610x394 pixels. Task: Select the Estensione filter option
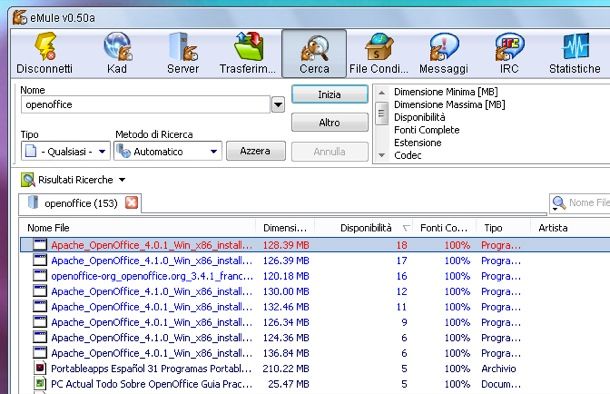coord(417,143)
